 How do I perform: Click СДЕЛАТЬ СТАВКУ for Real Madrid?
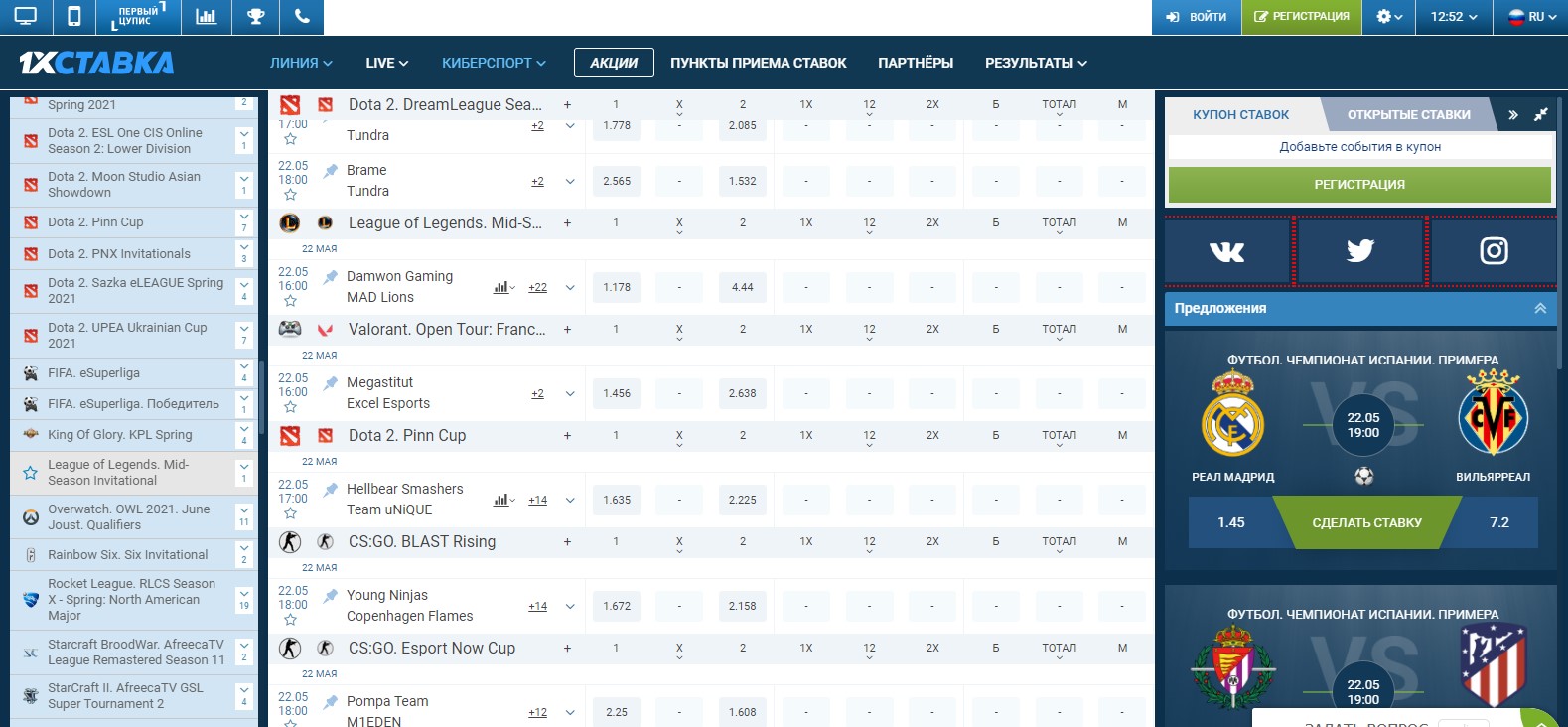tap(1366, 523)
